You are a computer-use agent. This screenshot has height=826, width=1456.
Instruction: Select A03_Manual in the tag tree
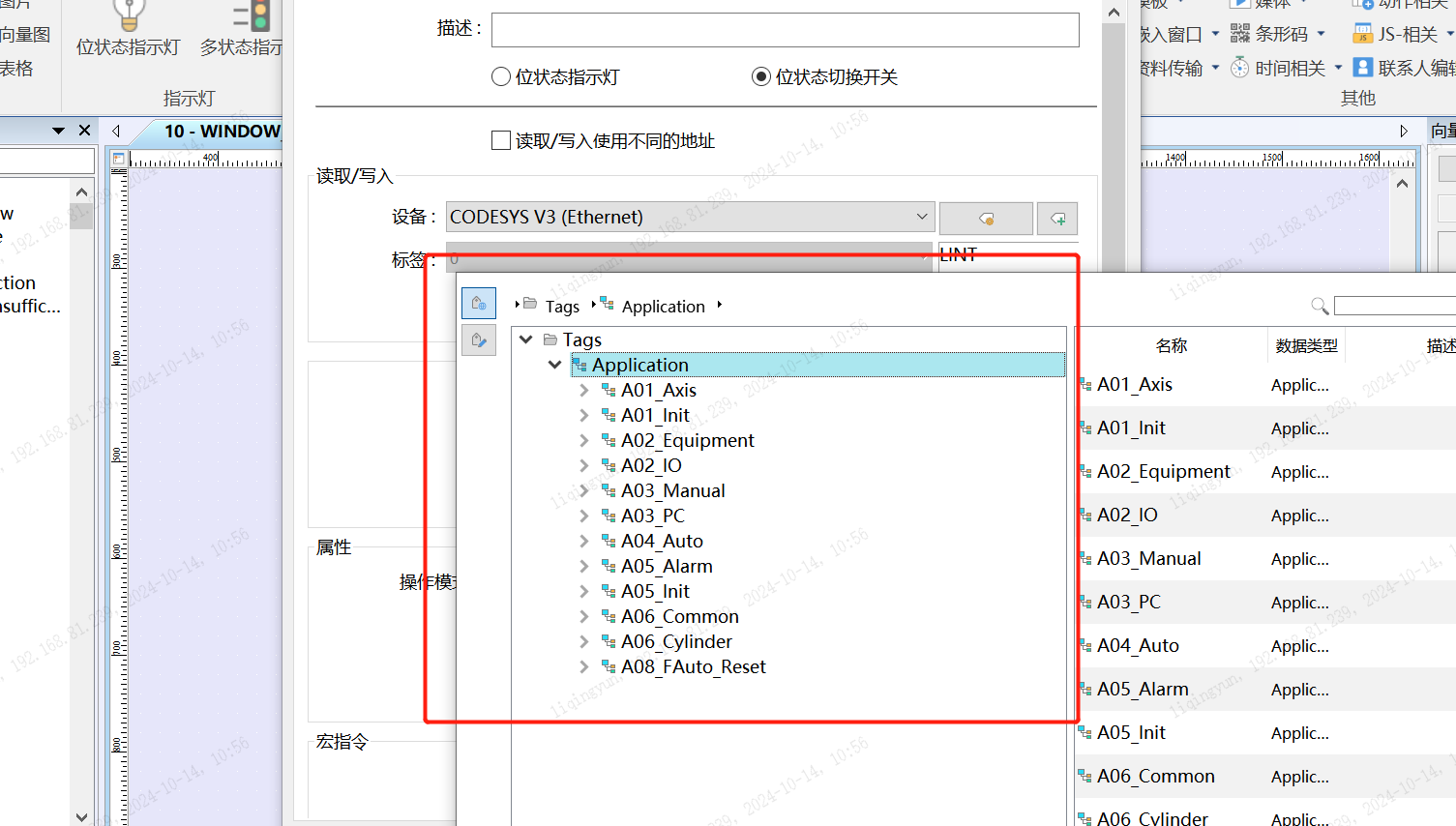click(x=672, y=491)
